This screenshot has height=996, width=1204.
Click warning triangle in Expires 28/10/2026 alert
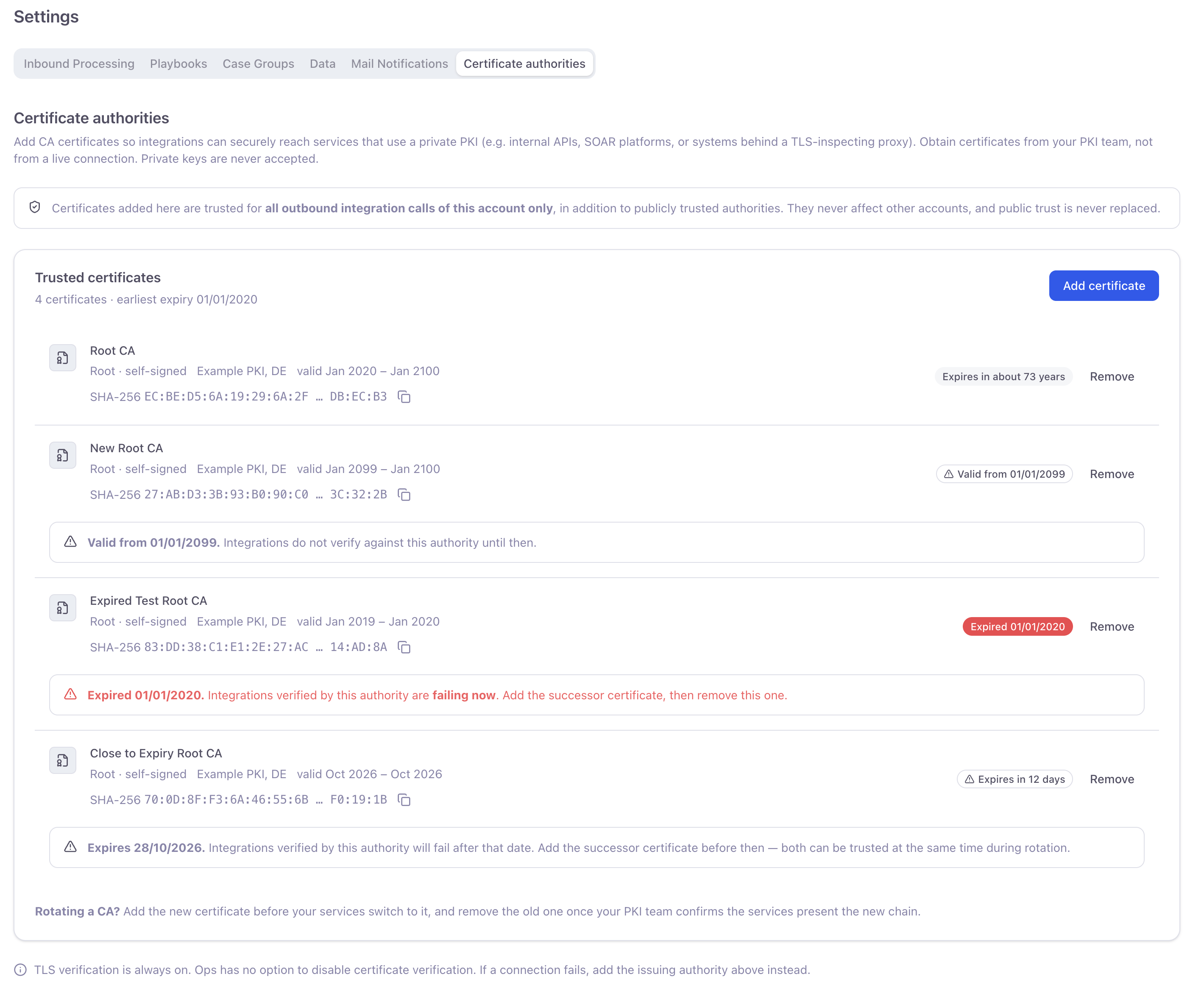[70, 847]
